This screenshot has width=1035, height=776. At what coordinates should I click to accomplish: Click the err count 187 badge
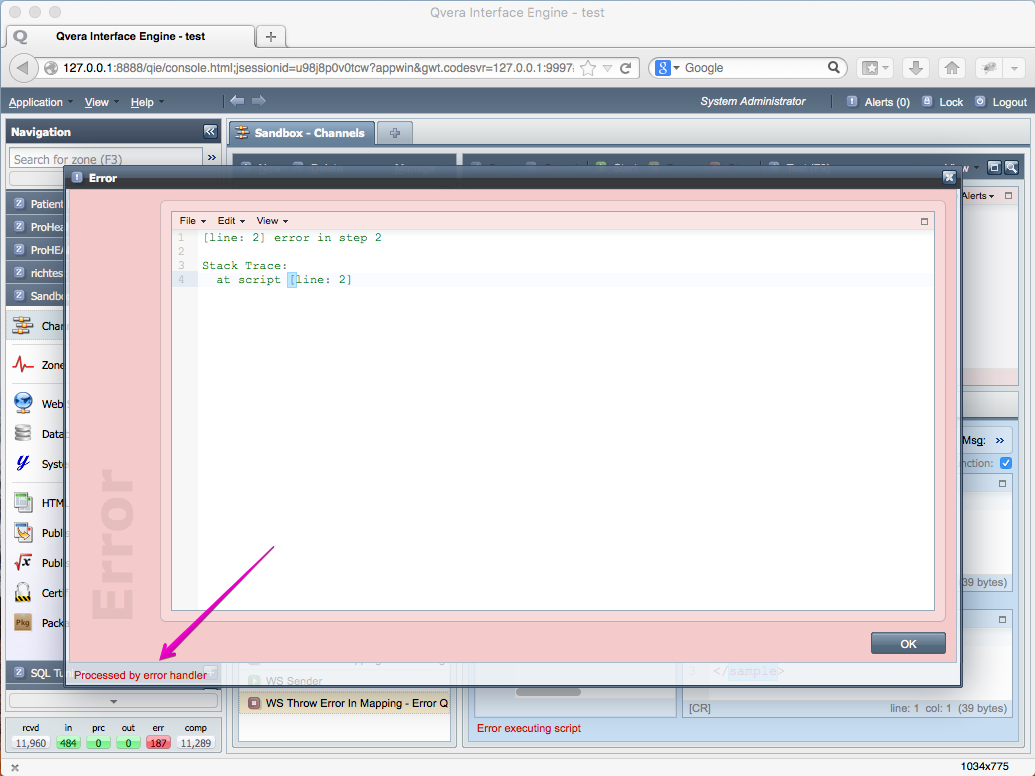pos(158,743)
